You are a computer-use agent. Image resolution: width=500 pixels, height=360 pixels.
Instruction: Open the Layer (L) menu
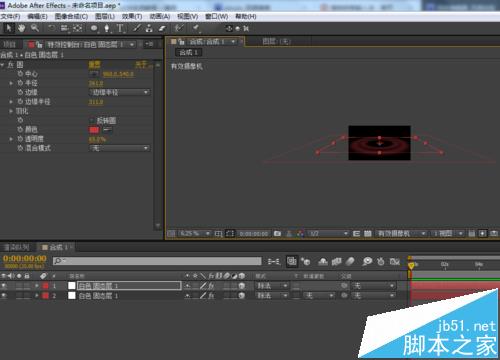[x=105, y=16]
